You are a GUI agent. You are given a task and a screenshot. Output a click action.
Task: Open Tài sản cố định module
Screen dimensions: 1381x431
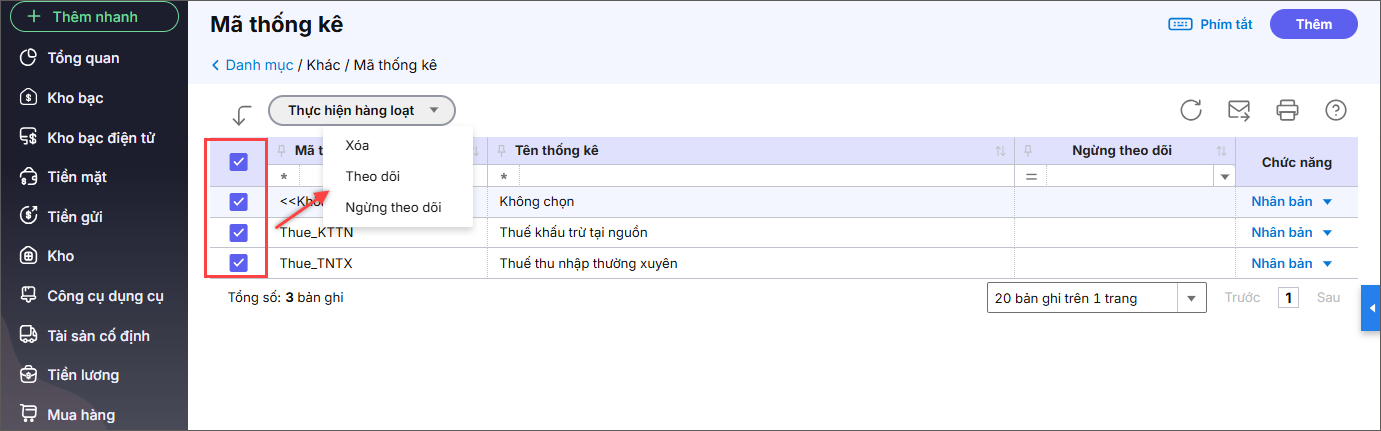tap(98, 336)
